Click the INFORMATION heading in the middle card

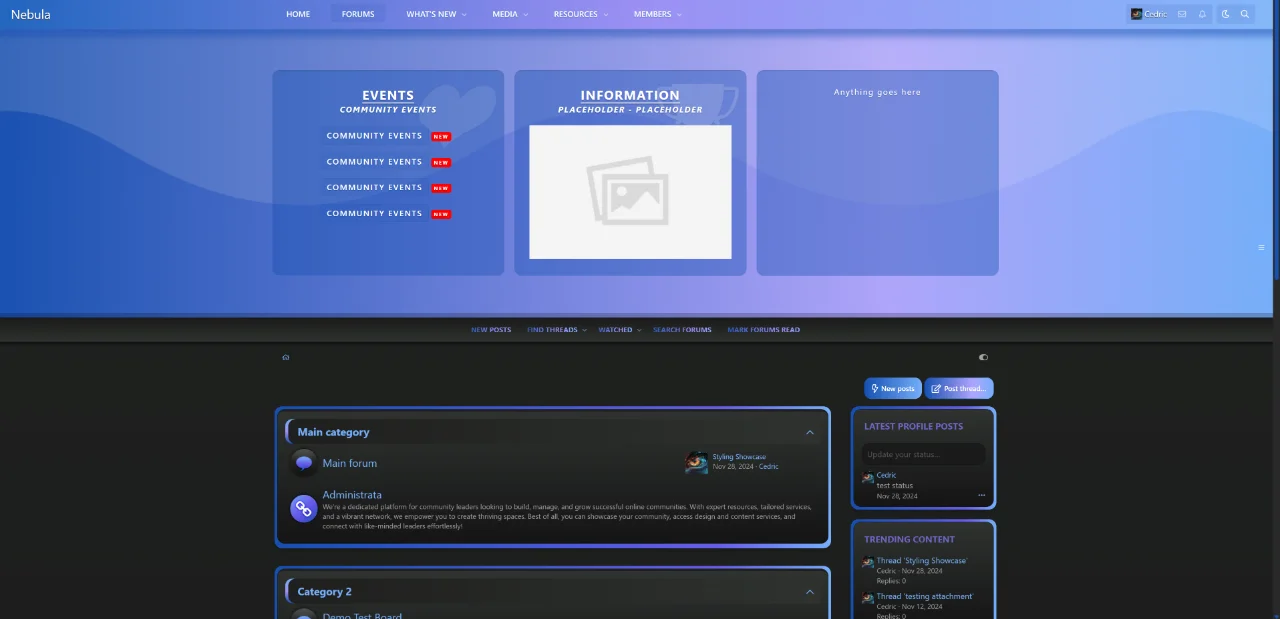[630, 96]
